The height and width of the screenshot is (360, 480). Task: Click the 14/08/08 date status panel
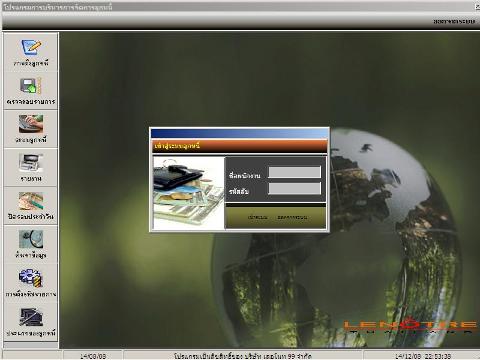pyautogui.click(x=93, y=356)
